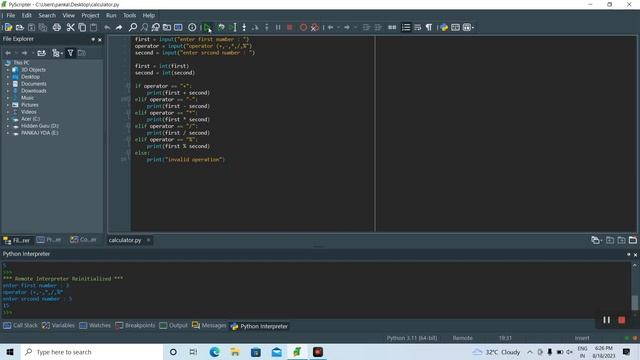The image size is (640, 360).
Task: Open Microsoft Edge from the taskbar
Action: click(x=214, y=352)
